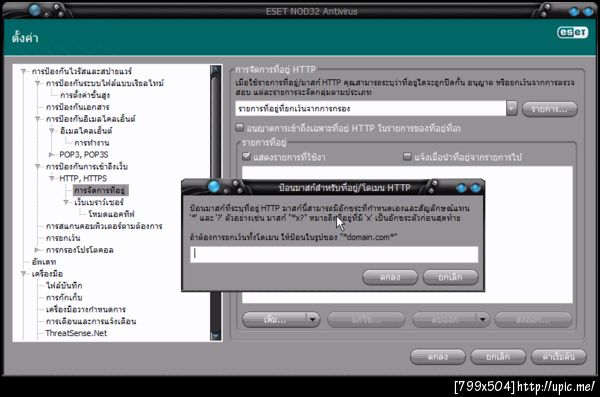Image resolution: width=600 pixels, height=397 pixels.
Task: Select เครื่องมือวางกำหนดการ tree item
Action: tap(86, 309)
